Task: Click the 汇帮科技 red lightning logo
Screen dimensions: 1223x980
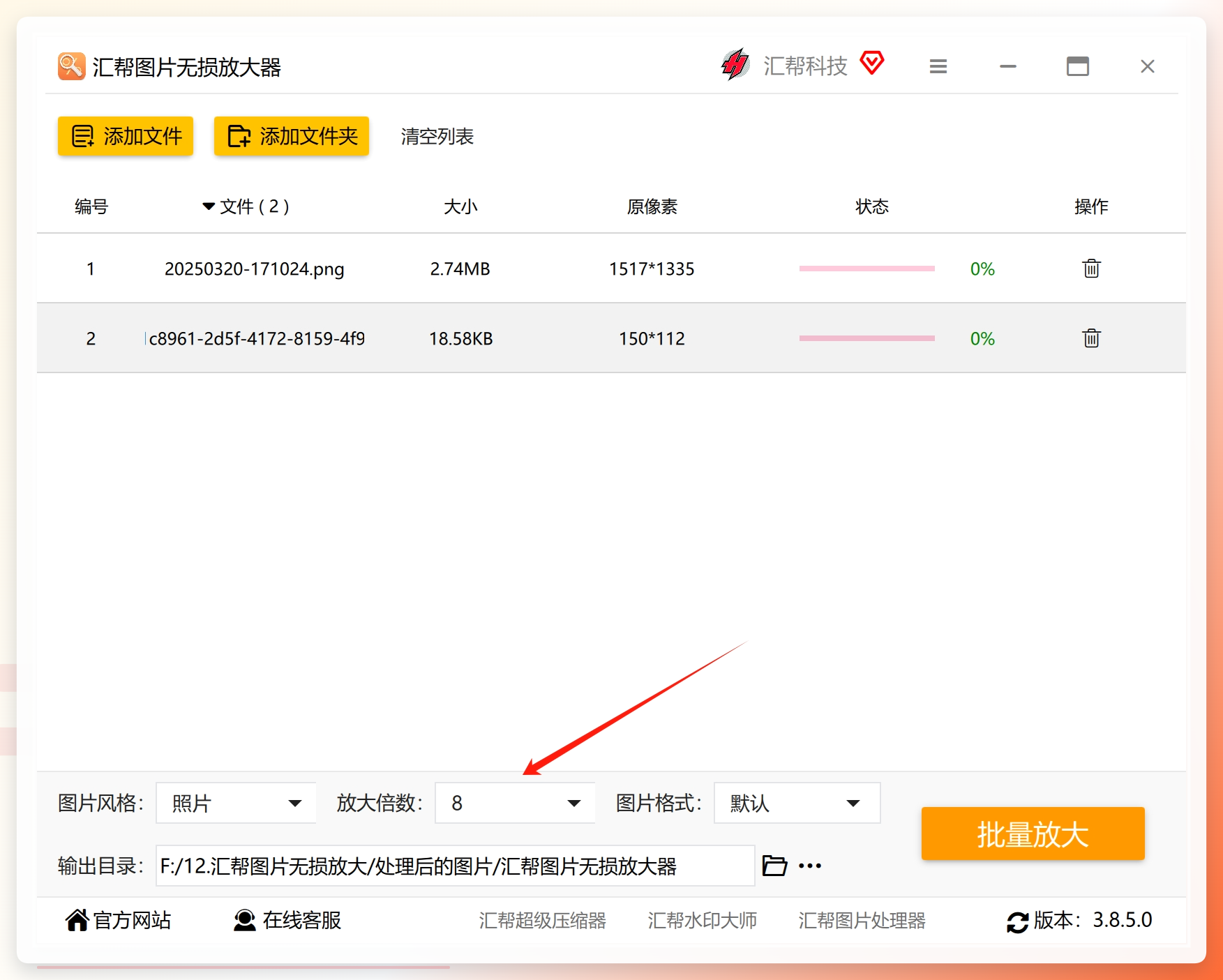Action: [735, 65]
